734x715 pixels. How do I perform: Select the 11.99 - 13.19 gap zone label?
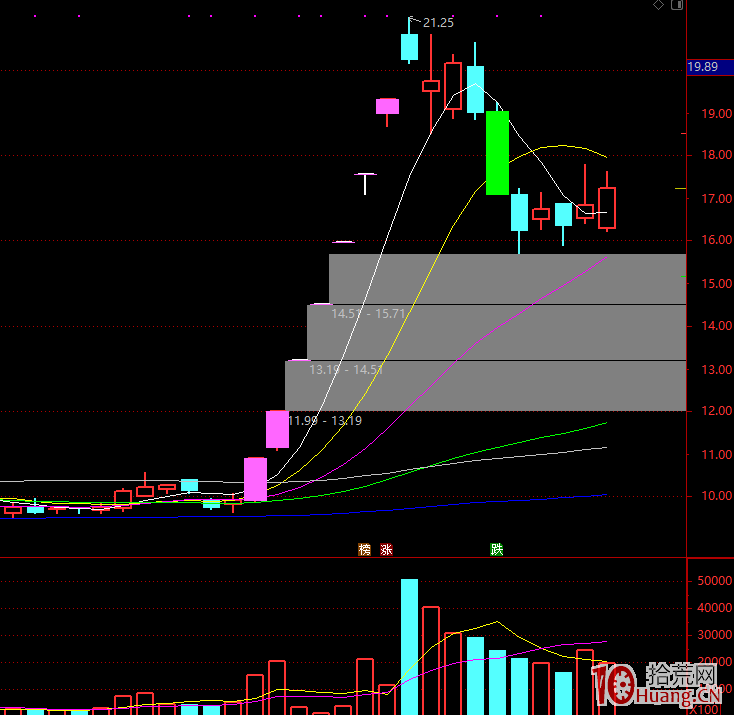tap(325, 420)
